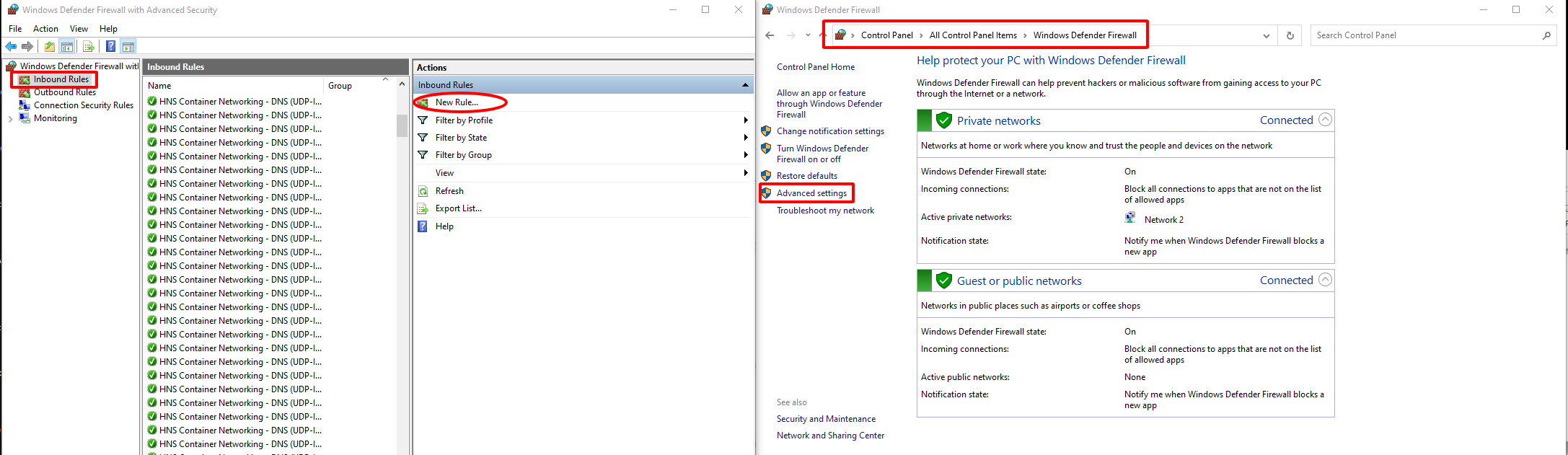
Task: Go back in the Control Panel window
Action: click(770, 35)
